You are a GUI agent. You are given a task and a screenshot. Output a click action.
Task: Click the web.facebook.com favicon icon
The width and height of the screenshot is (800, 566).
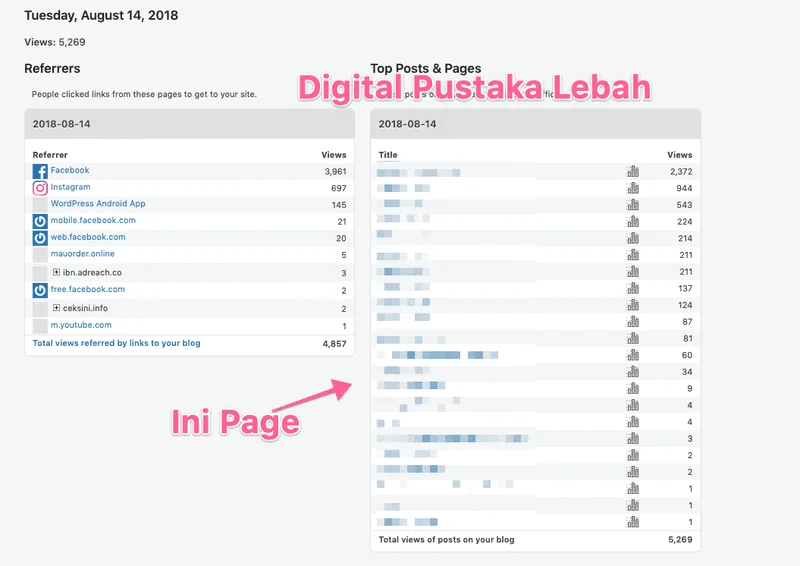click(x=40, y=238)
